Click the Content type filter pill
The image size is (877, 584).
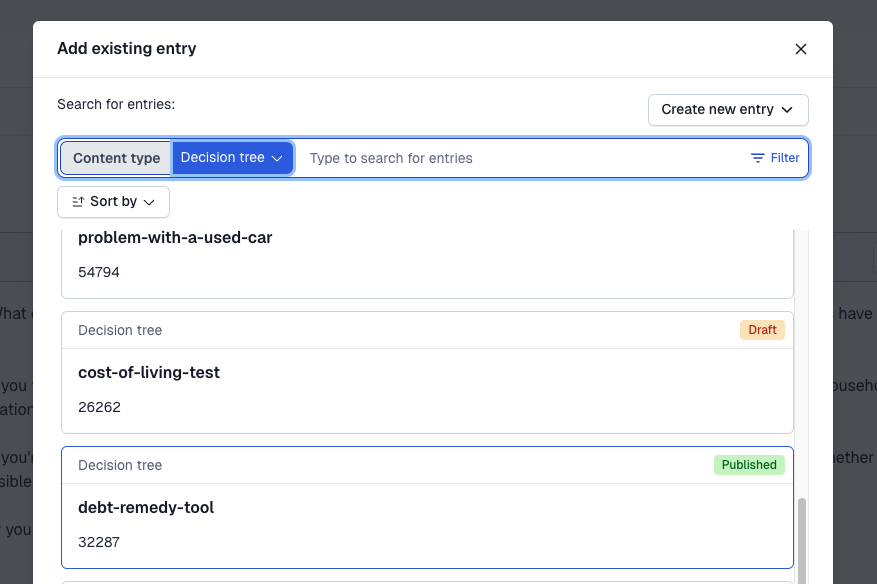tap(116, 158)
